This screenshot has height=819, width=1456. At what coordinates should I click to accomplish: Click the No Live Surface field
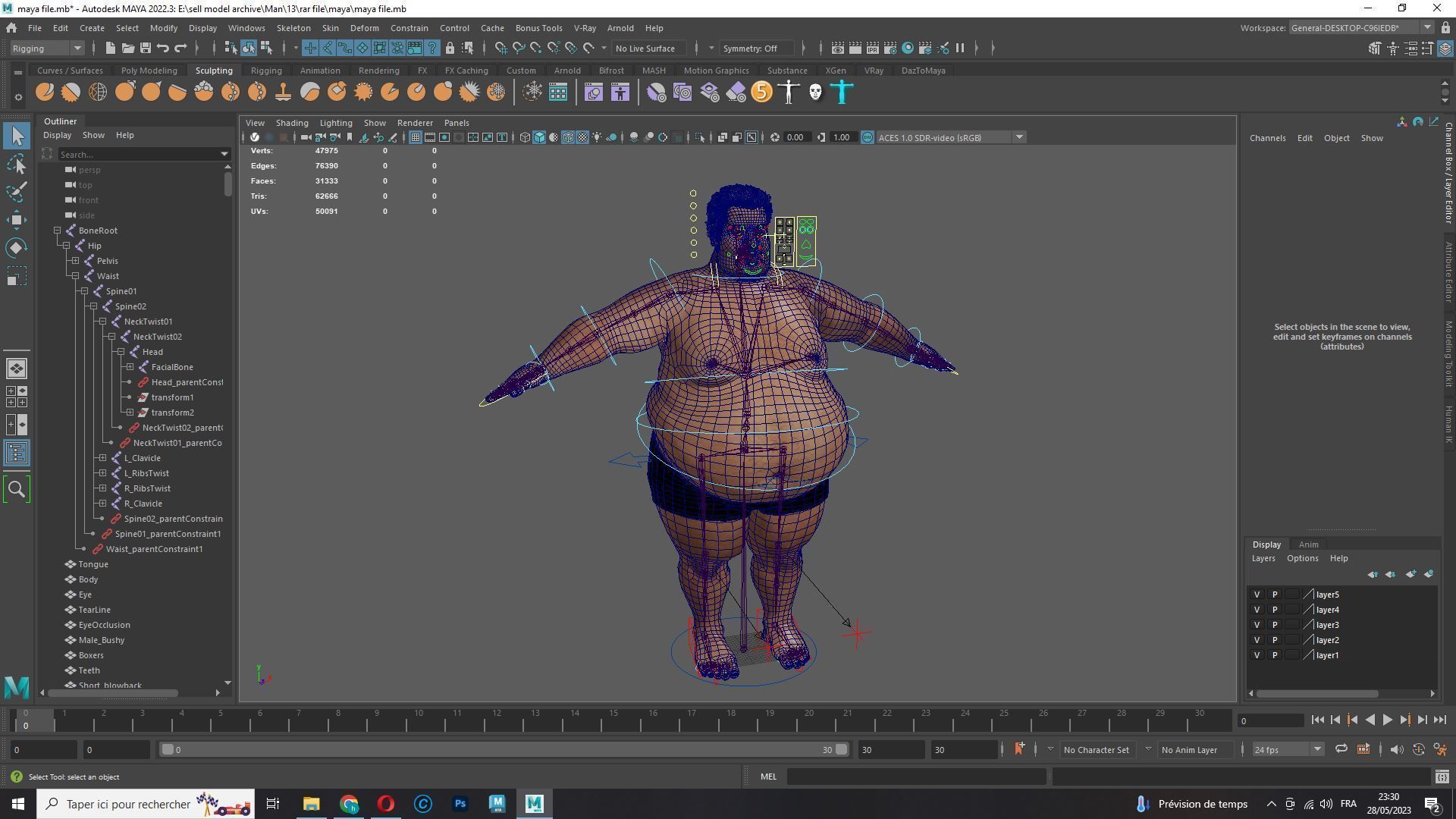pos(648,49)
